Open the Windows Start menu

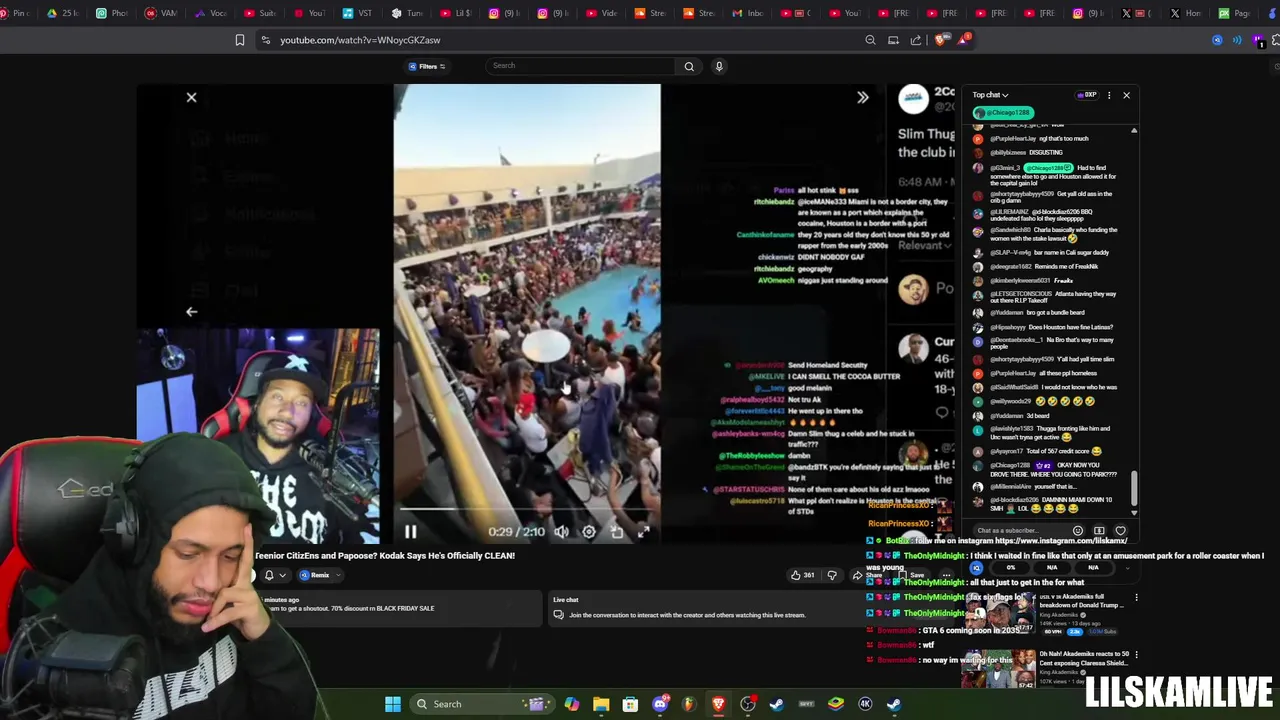point(393,704)
